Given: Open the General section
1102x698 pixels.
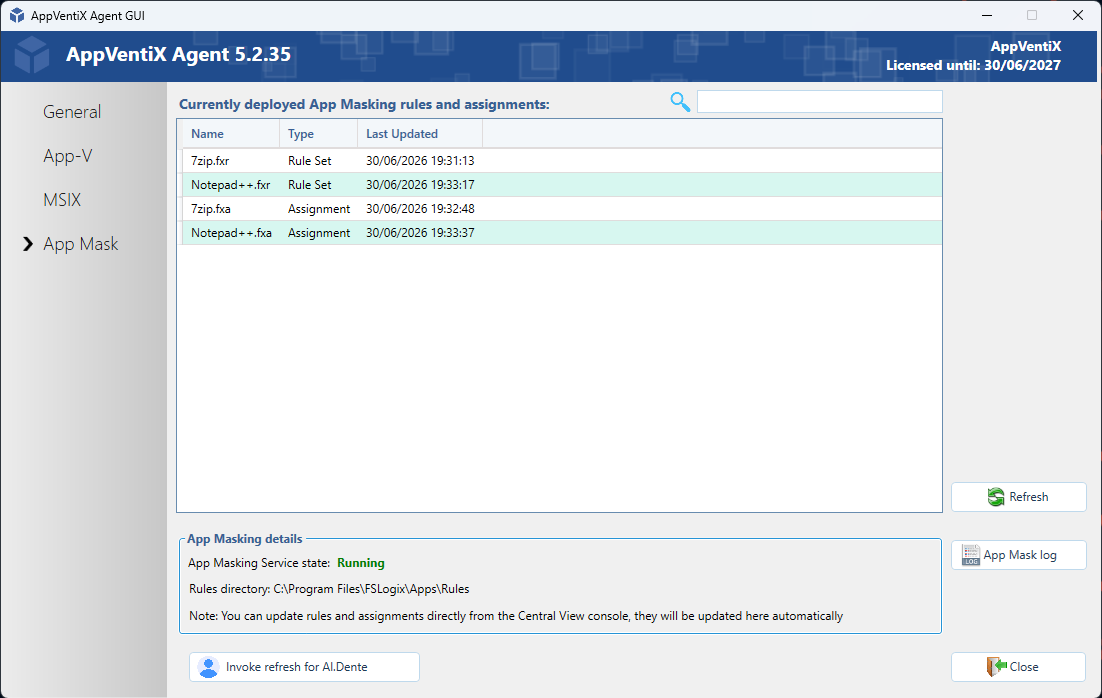Looking at the screenshot, I should pyautogui.click(x=72, y=112).
